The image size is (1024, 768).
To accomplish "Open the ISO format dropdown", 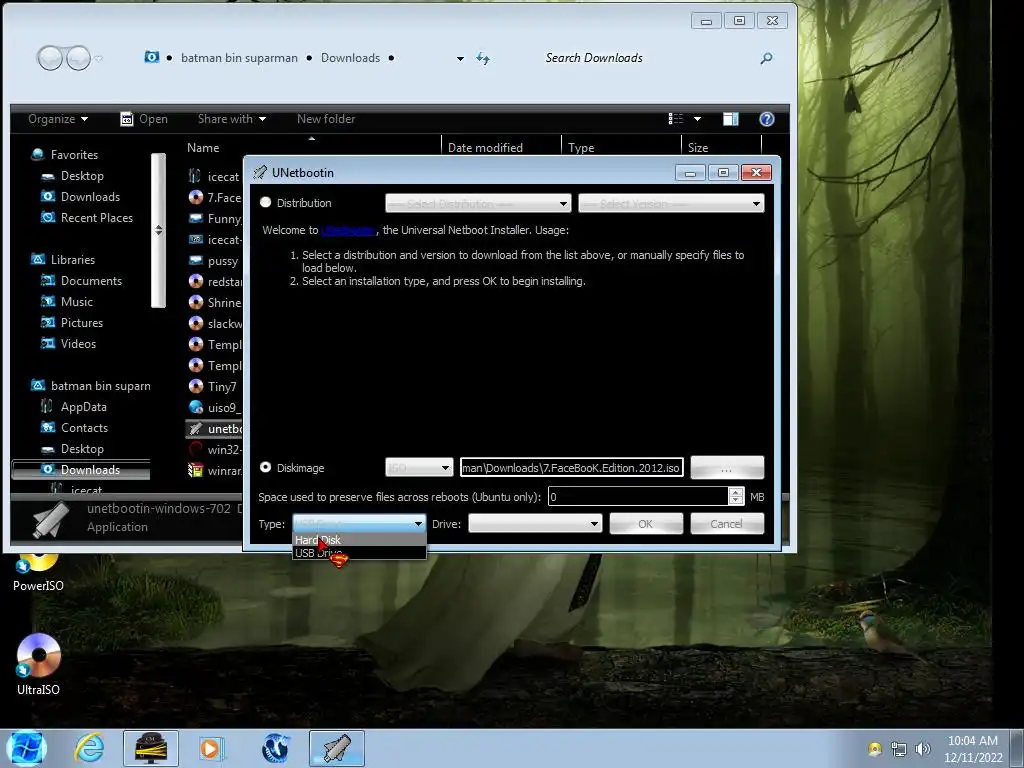I will (x=419, y=468).
